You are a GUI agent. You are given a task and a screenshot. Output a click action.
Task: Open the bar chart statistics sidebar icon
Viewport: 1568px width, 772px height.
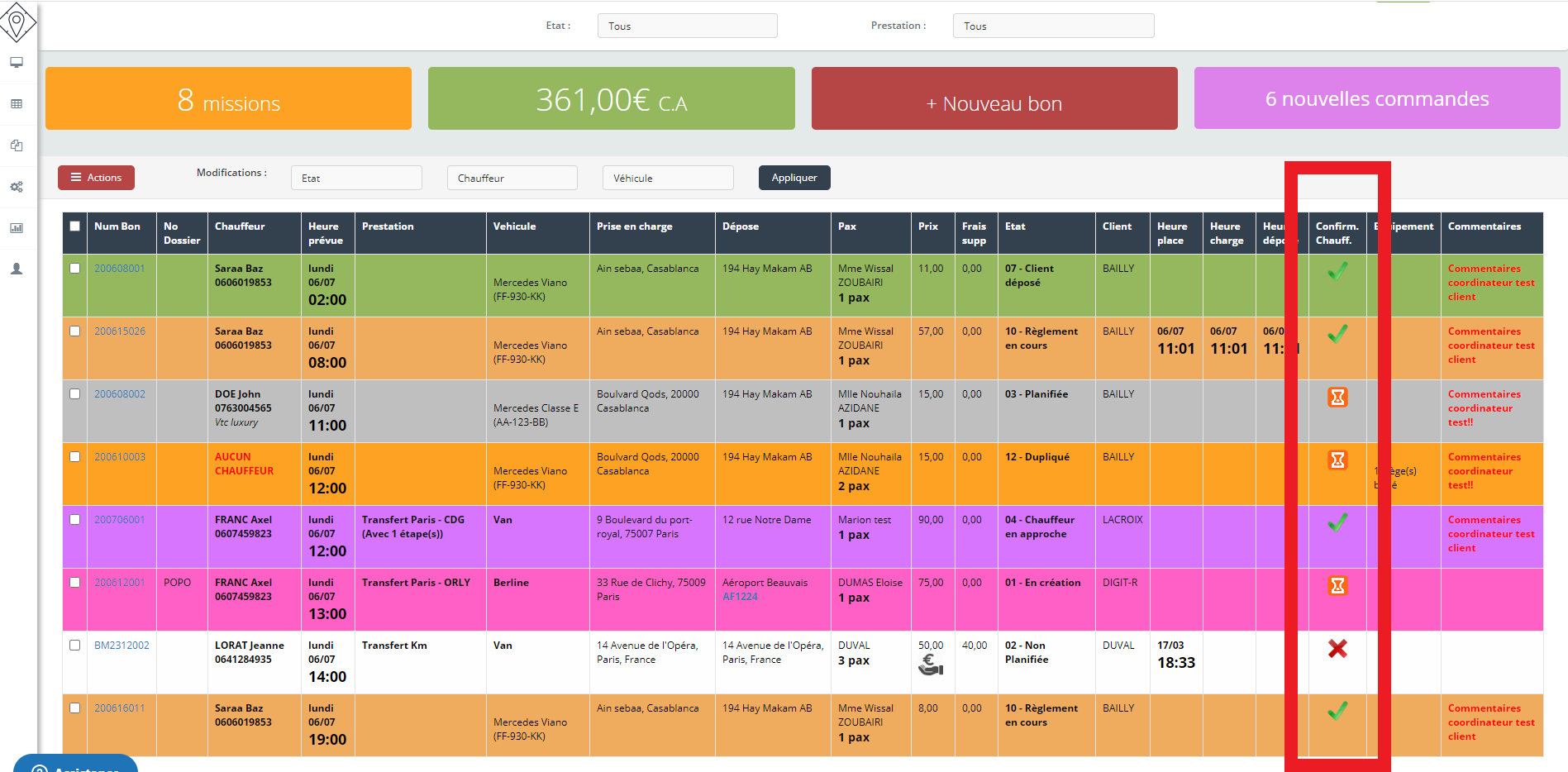[17, 228]
